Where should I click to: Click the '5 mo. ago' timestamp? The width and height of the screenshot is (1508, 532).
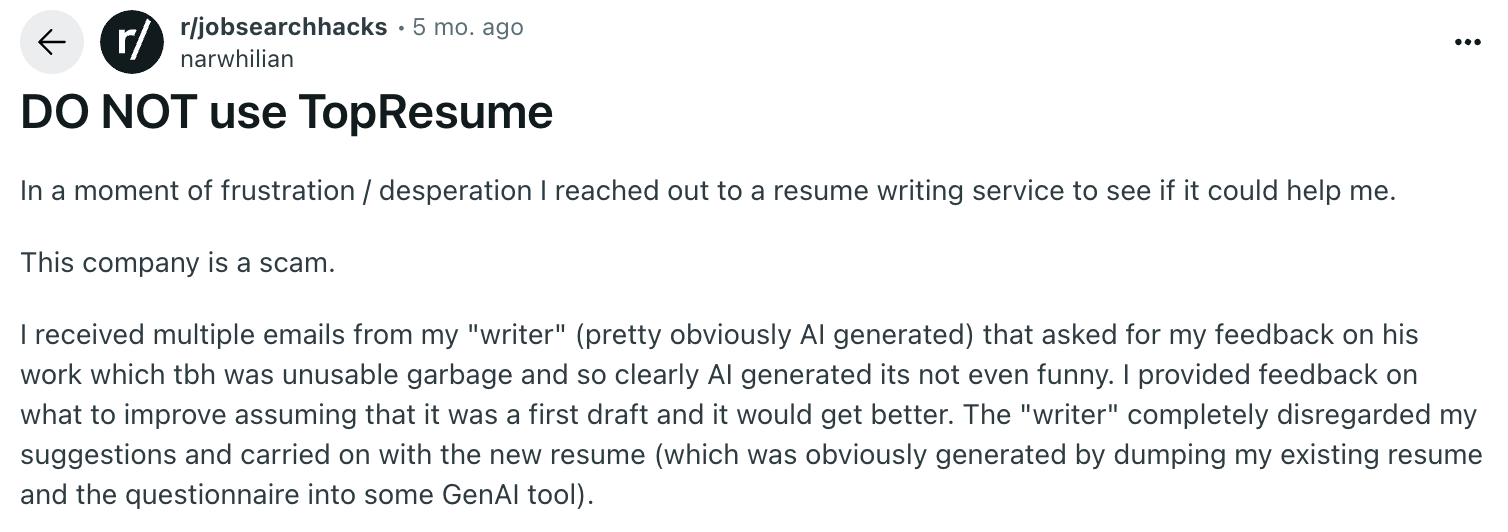point(468,27)
